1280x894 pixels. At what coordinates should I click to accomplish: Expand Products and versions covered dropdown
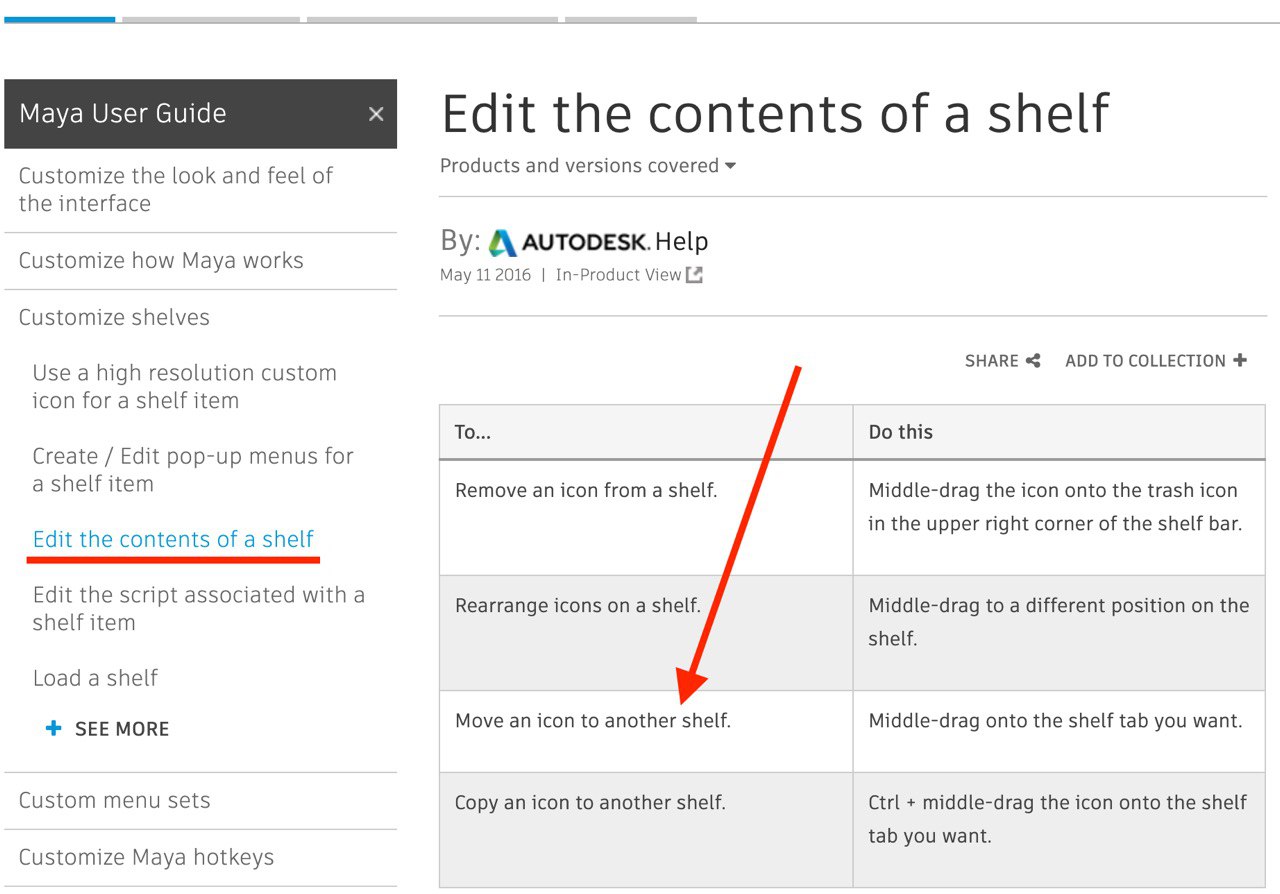pos(588,166)
